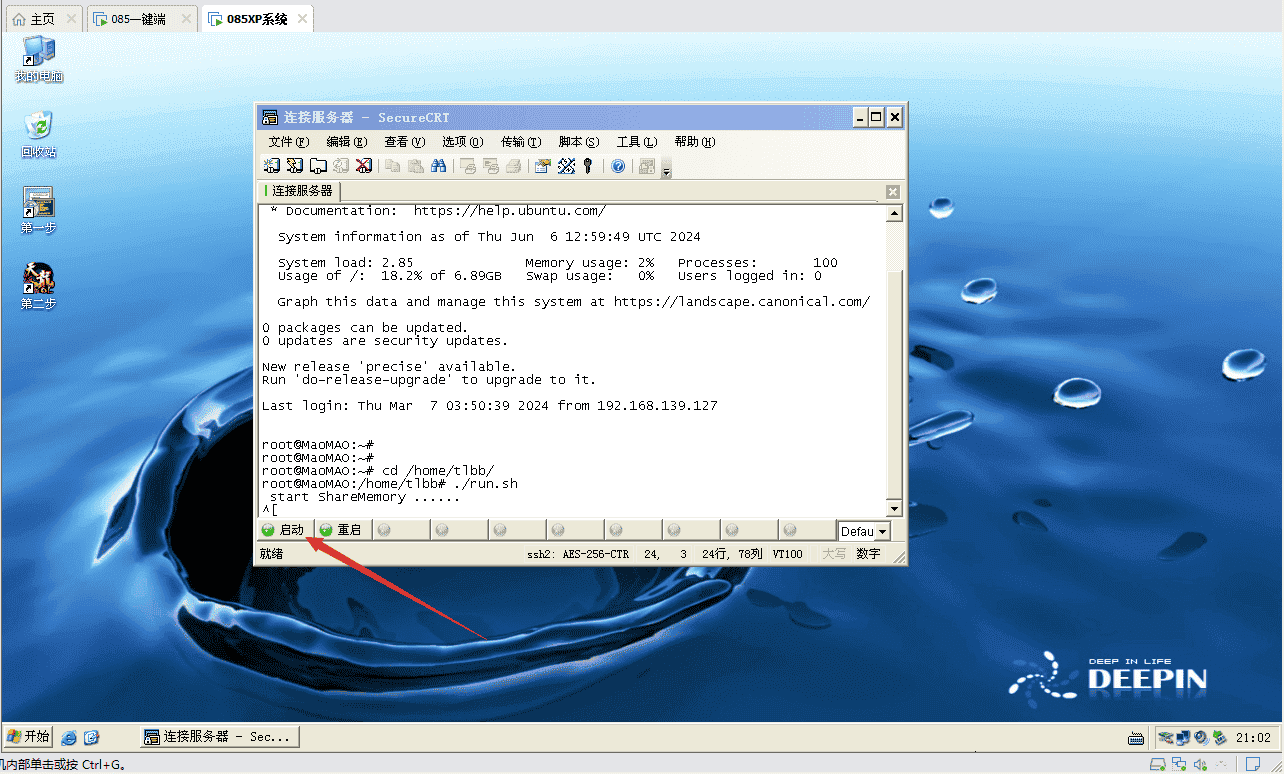Open the 文件 menu
This screenshot has height=774, width=1284.
(x=288, y=141)
